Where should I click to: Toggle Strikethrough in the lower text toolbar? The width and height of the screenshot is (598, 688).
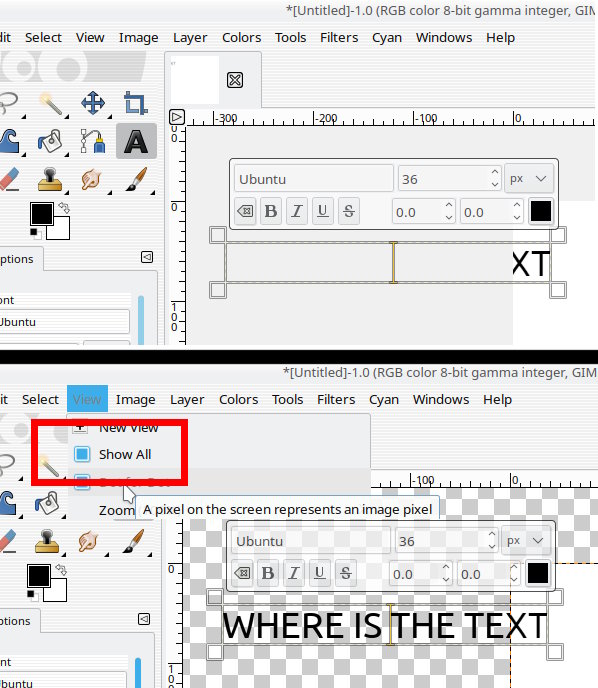(x=345, y=573)
